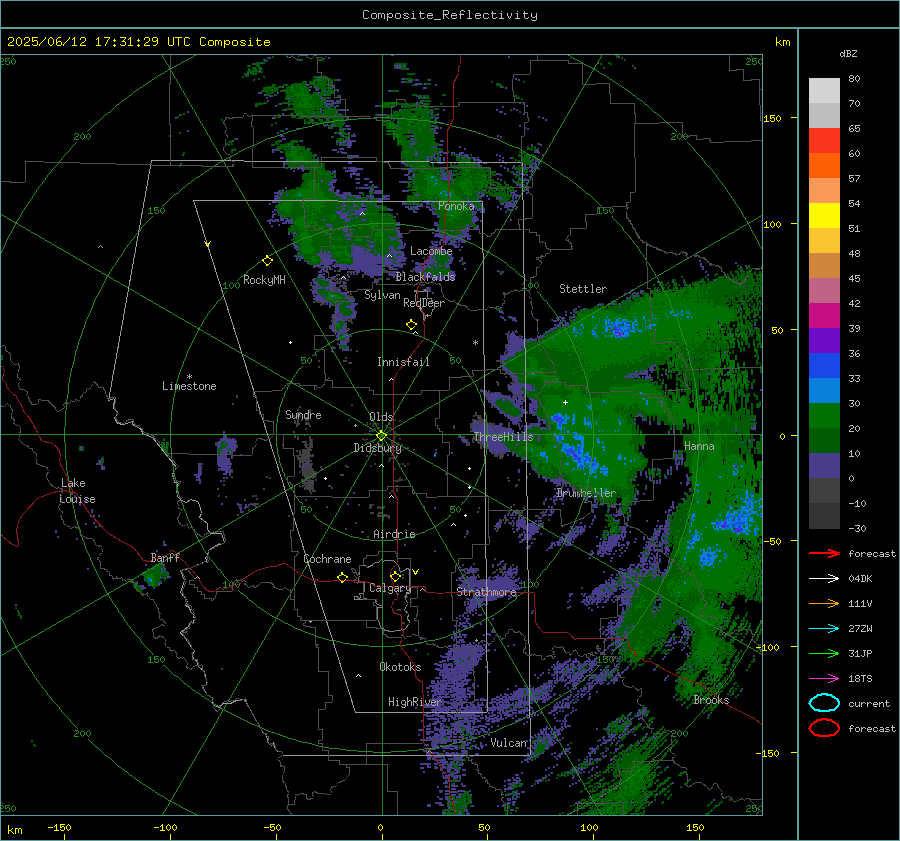Click the -30 value on the dBZ scale
This screenshot has width=900, height=841.
point(857,529)
